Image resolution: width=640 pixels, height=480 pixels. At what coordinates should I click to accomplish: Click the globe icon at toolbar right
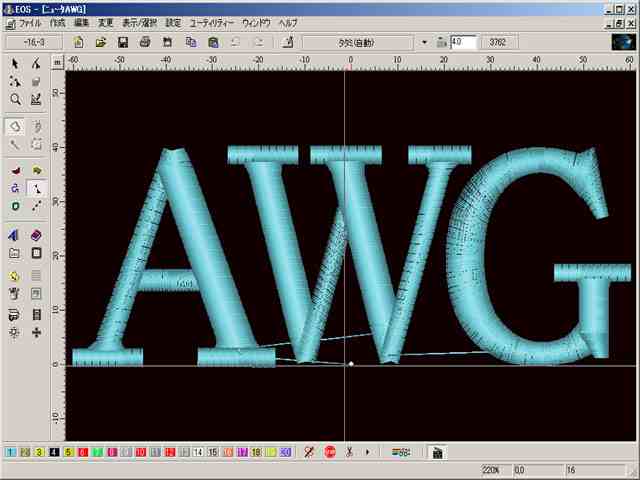point(624,42)
